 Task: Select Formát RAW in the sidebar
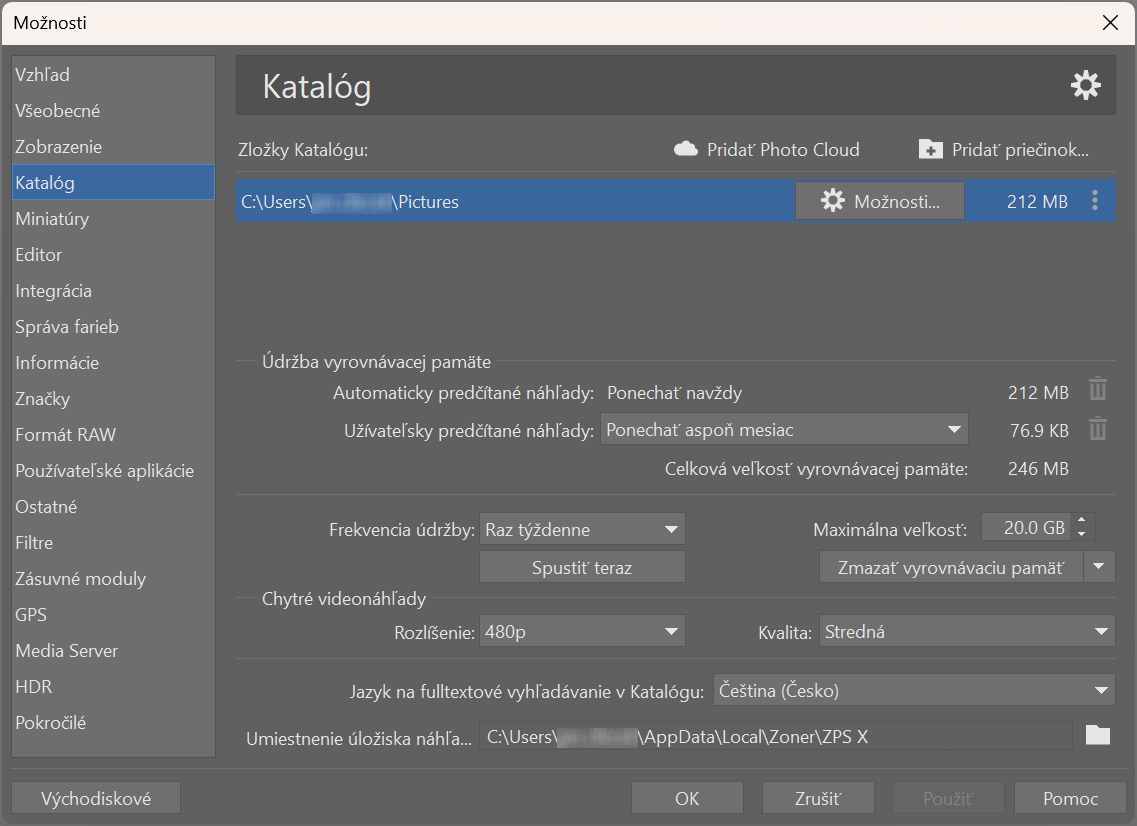tap(113, 434)
